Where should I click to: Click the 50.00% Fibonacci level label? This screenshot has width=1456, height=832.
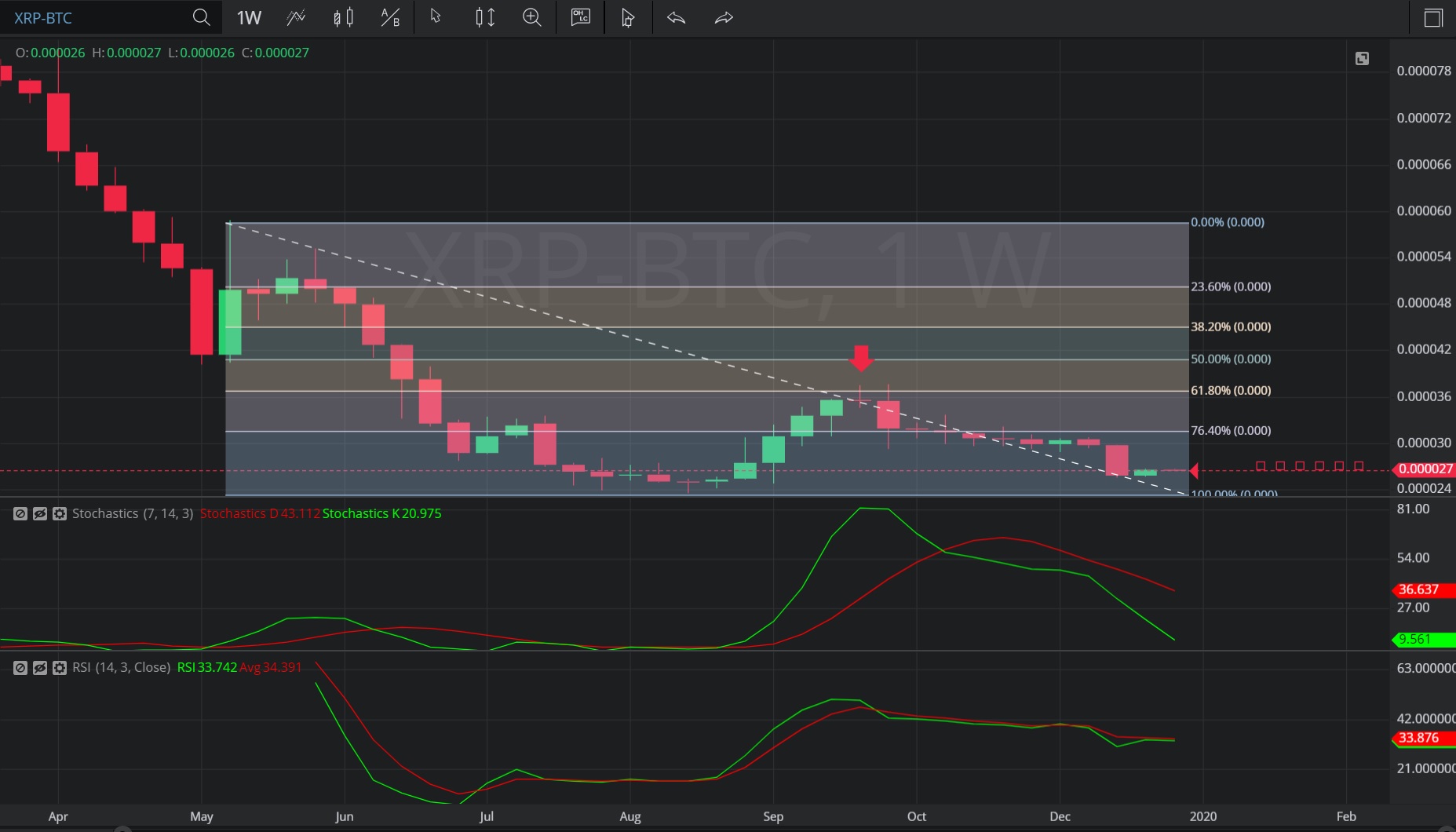(x=1231, y=359)
